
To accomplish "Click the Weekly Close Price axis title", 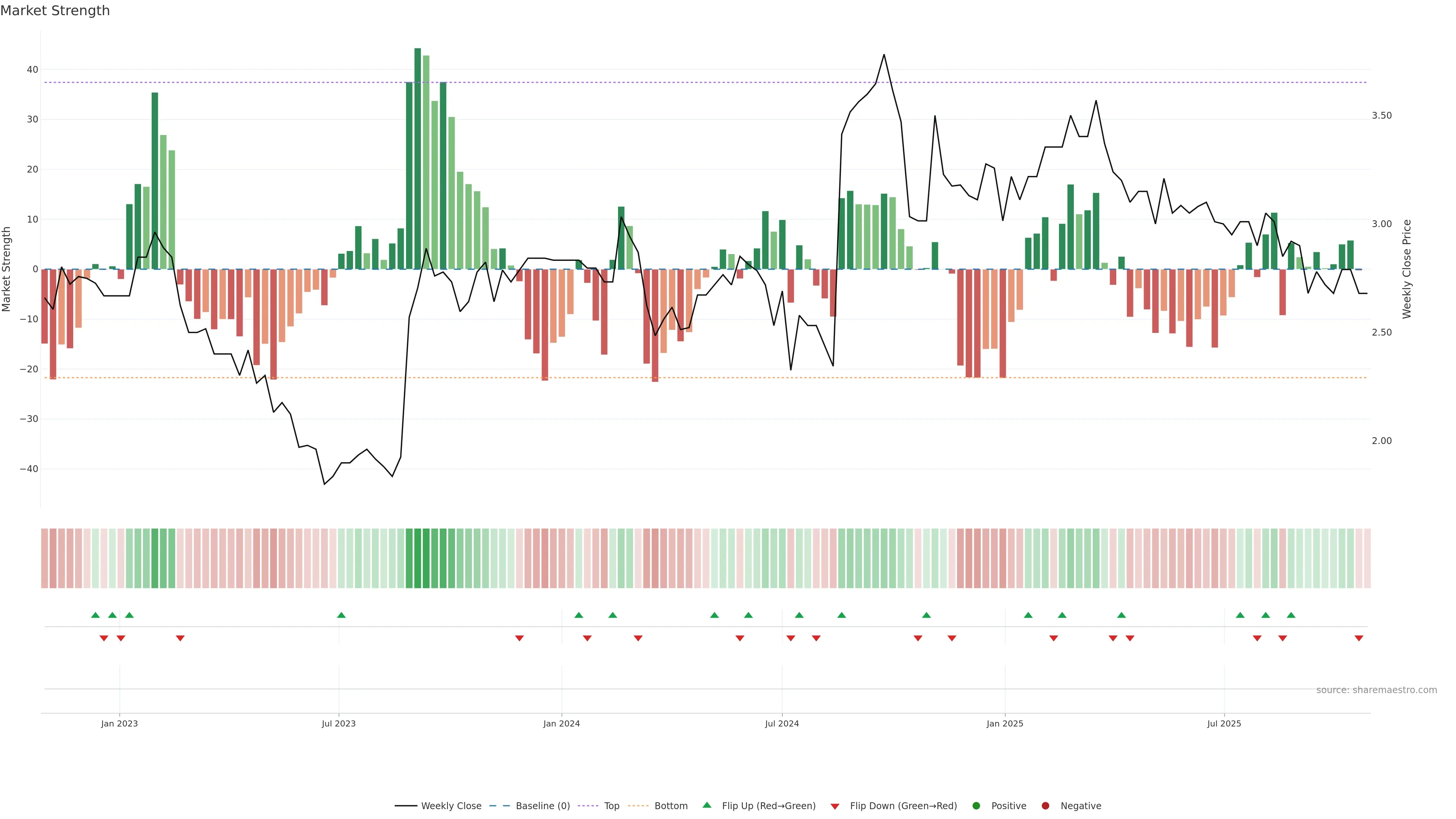I will point(1407,269).
